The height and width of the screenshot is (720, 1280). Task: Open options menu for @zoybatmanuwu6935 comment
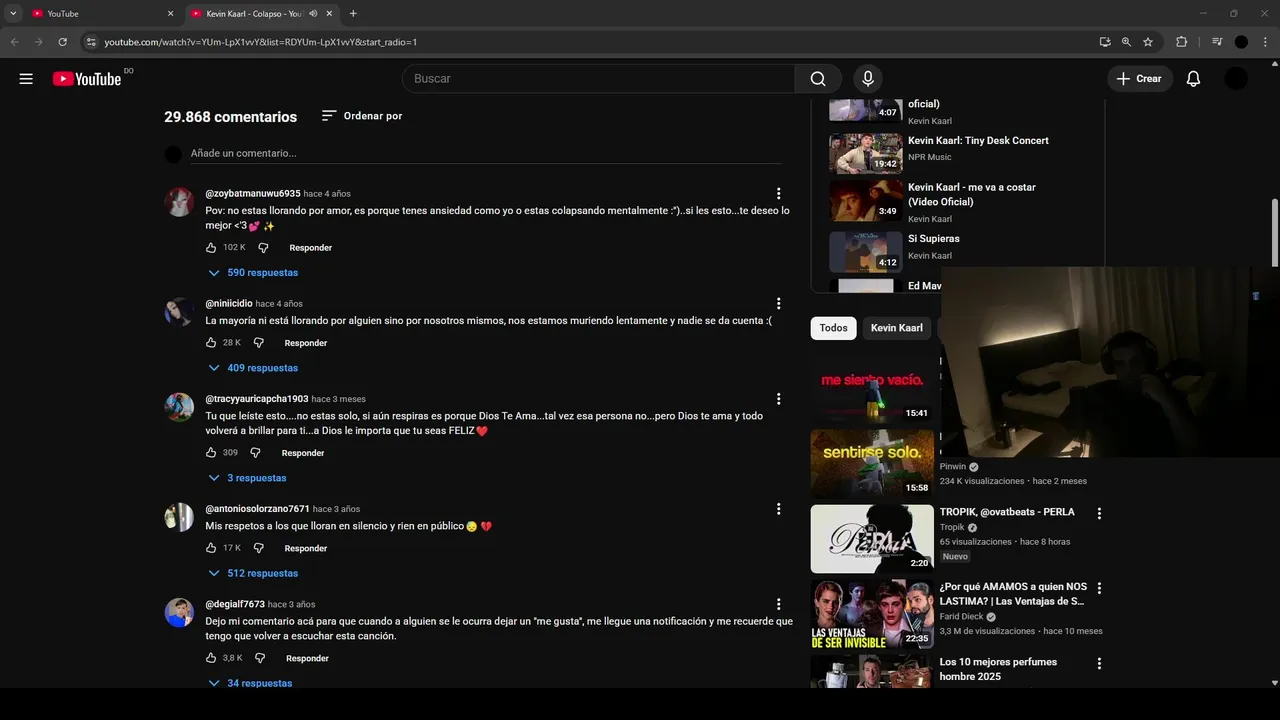[x=778, y=194]
